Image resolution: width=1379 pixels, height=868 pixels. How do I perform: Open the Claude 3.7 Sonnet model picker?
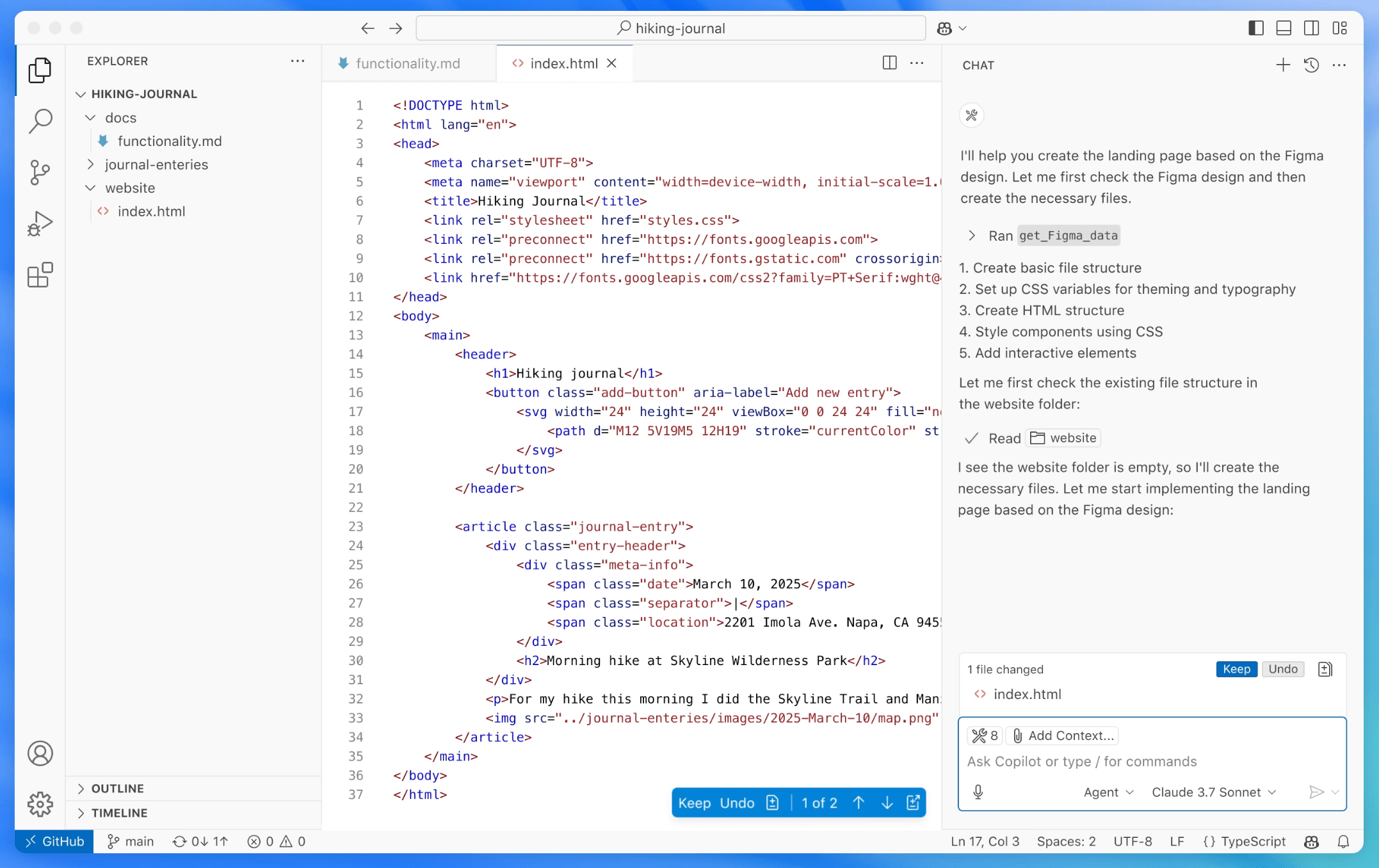pyautogui.click(x=1213, y=792)
